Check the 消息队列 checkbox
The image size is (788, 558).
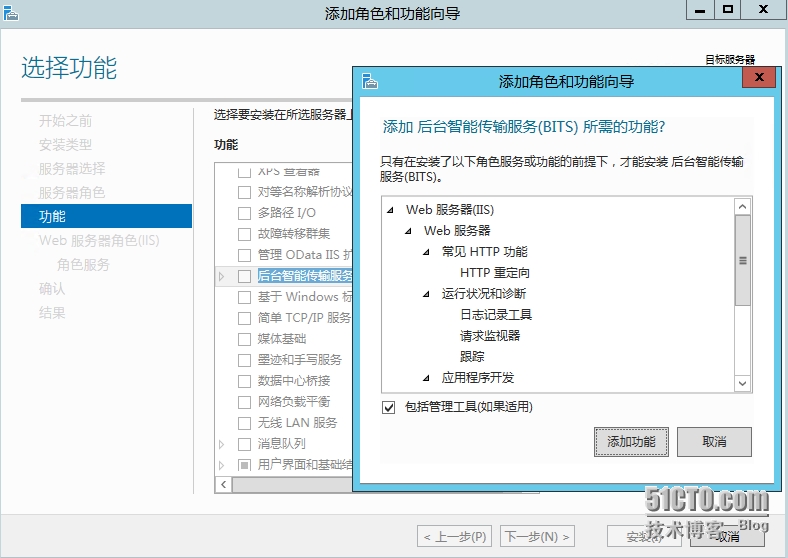click(244, 444)
